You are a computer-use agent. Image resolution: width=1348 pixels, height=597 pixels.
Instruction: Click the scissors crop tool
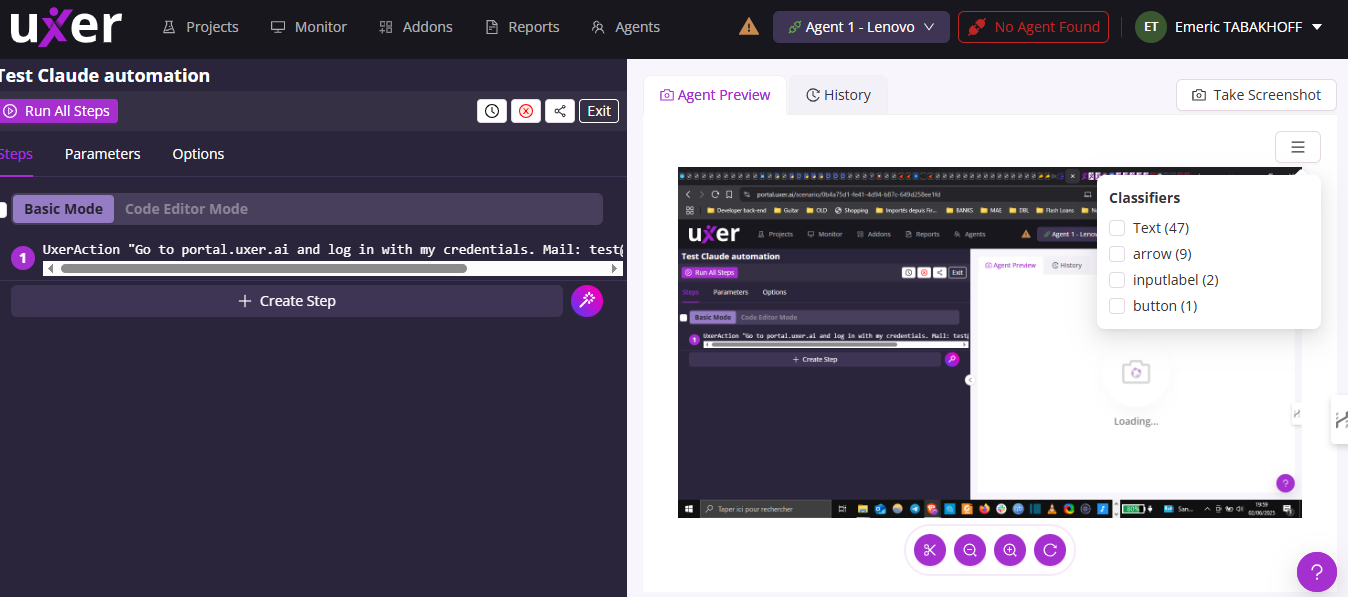930,549
